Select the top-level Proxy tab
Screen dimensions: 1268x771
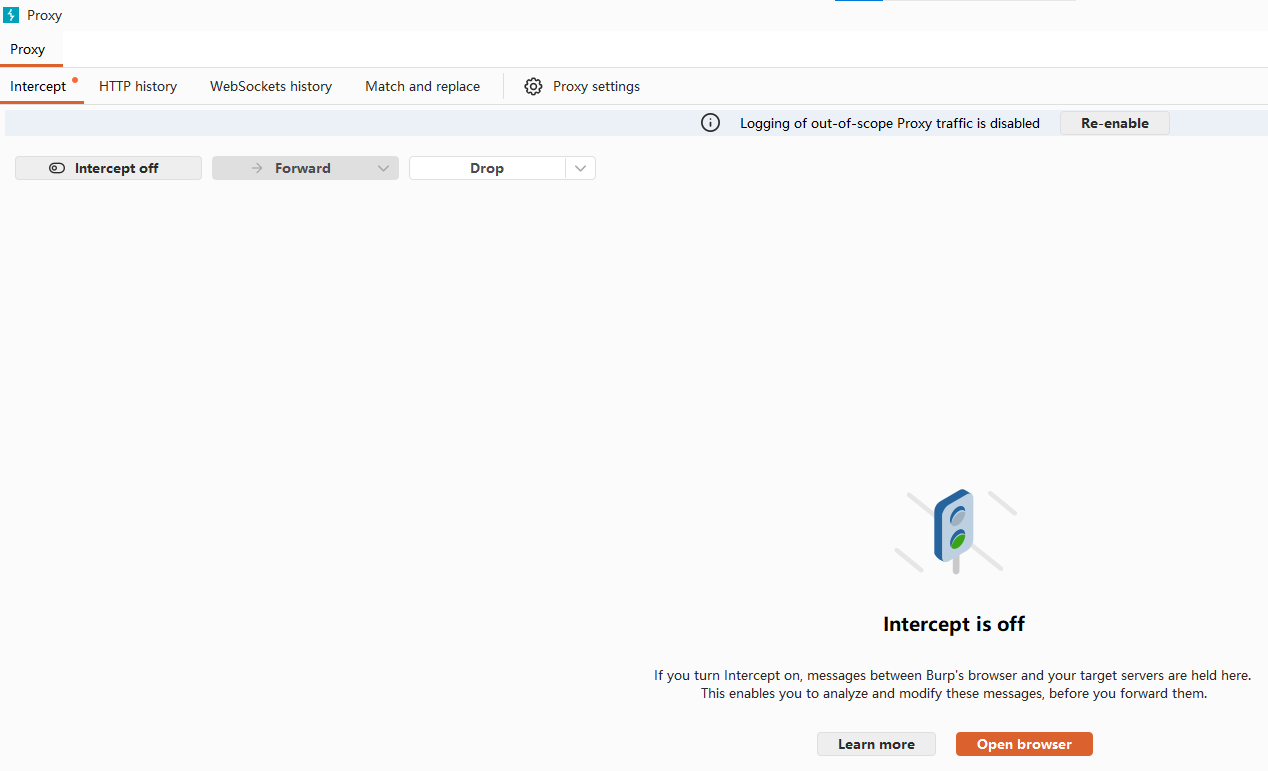point(28,49)
